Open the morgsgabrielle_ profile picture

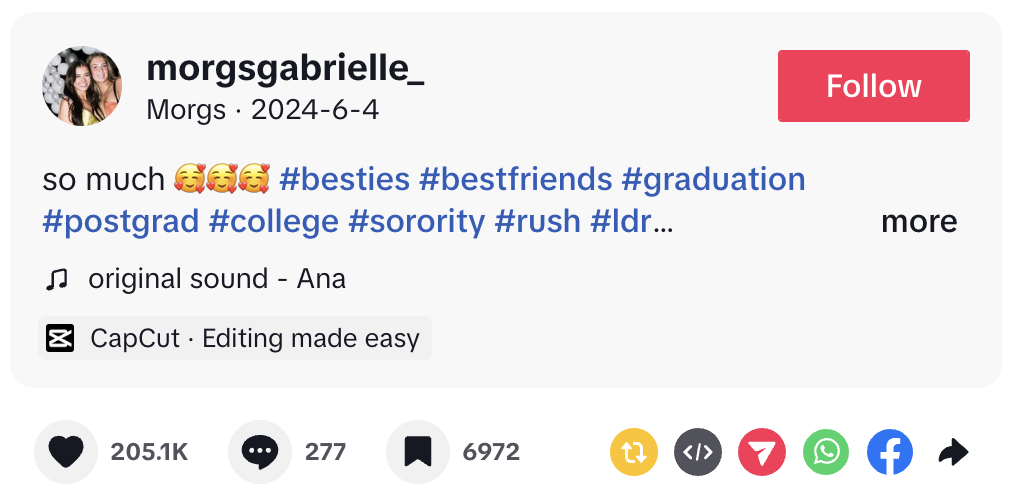[x=82, y=86]
